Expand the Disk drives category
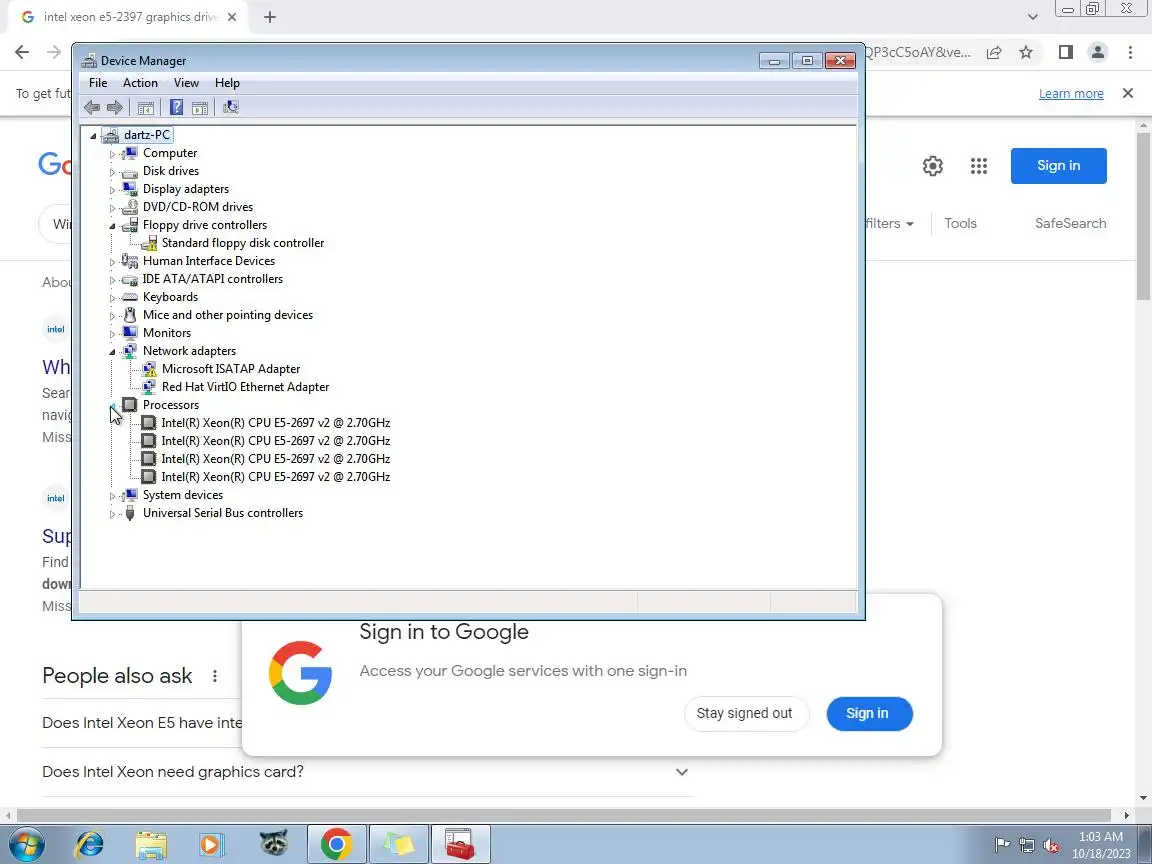This screenshot has height=864, width=1152. pos(112,172)
